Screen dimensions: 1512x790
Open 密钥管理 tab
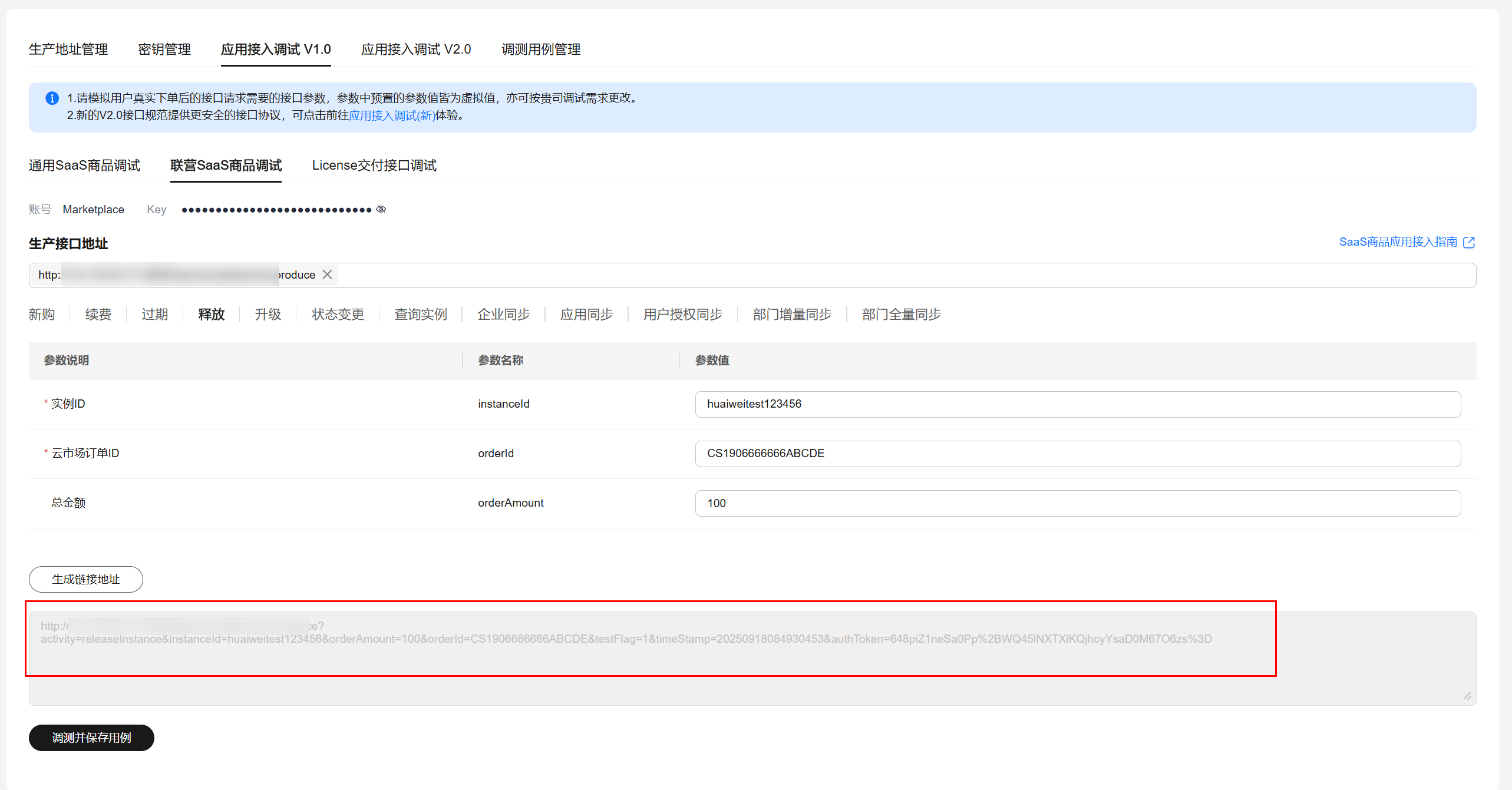pos(164,49)
